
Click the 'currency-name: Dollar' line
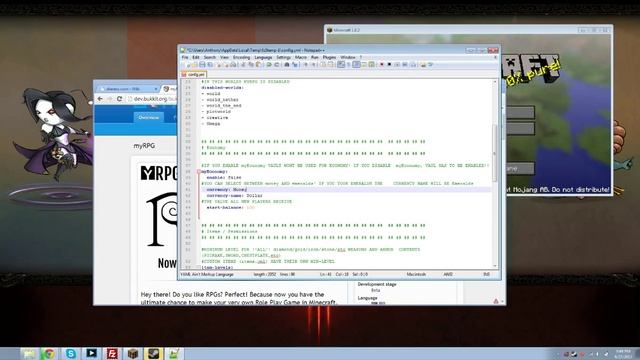click(234, 196)
